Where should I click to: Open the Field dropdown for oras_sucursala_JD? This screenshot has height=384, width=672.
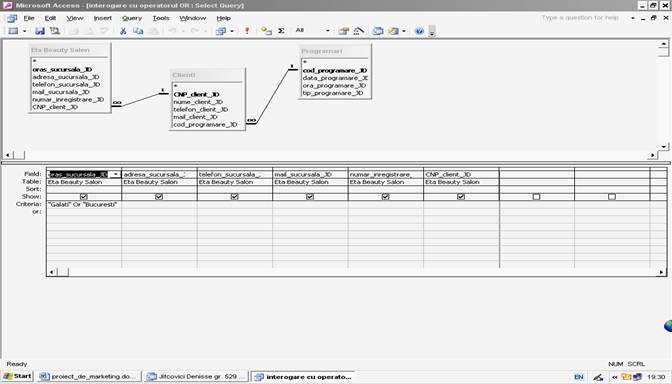coord(116,174)
